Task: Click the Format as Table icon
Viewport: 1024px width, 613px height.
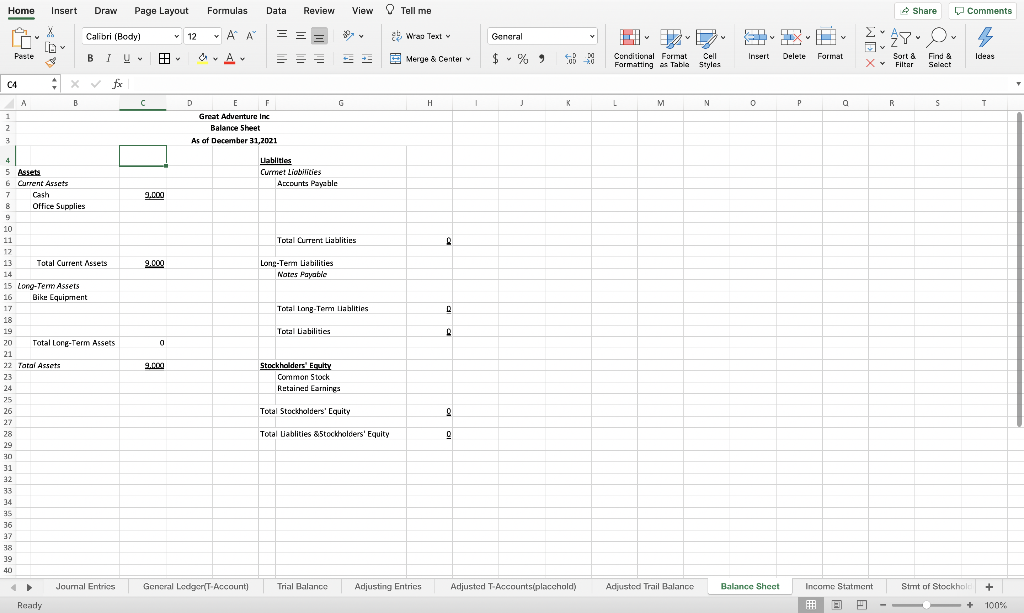Action: pos(671,39)
